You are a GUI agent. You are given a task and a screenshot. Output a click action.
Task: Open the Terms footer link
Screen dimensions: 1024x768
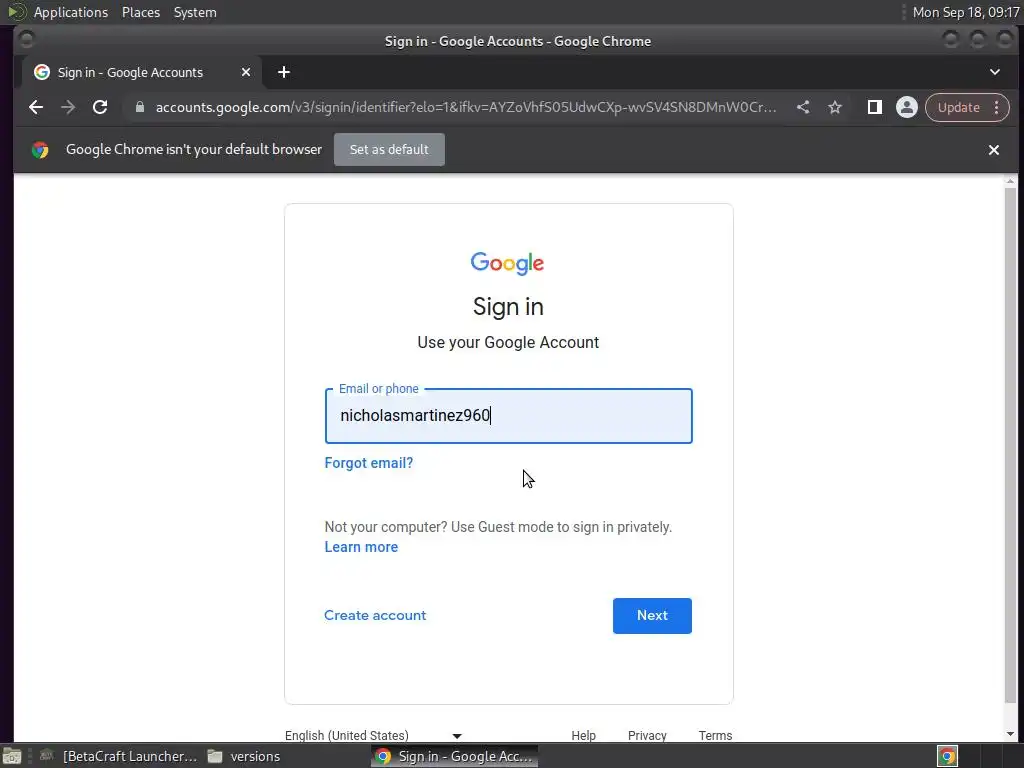pos(715,735)
